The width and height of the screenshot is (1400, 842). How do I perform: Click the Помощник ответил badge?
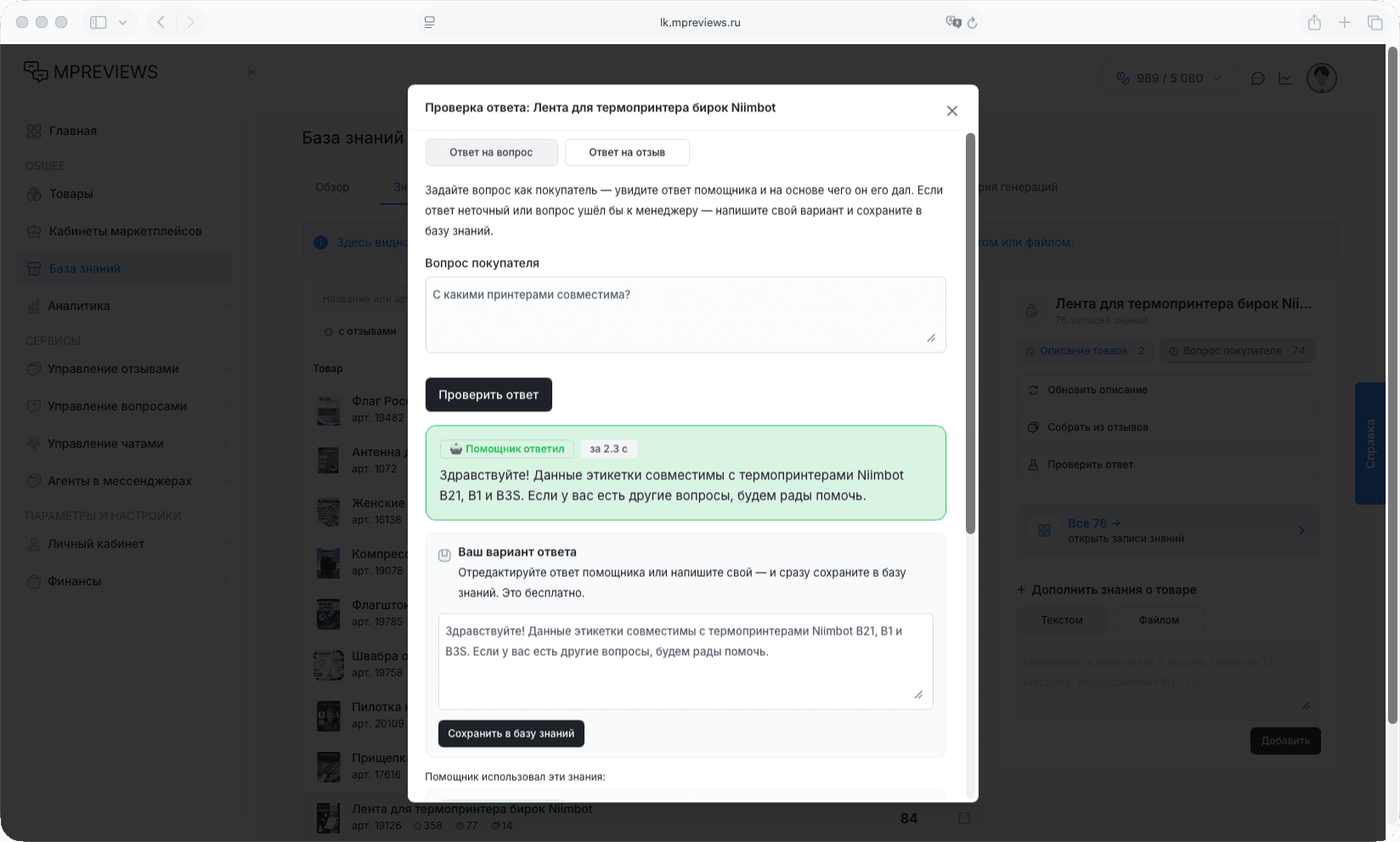pos(507,449)
